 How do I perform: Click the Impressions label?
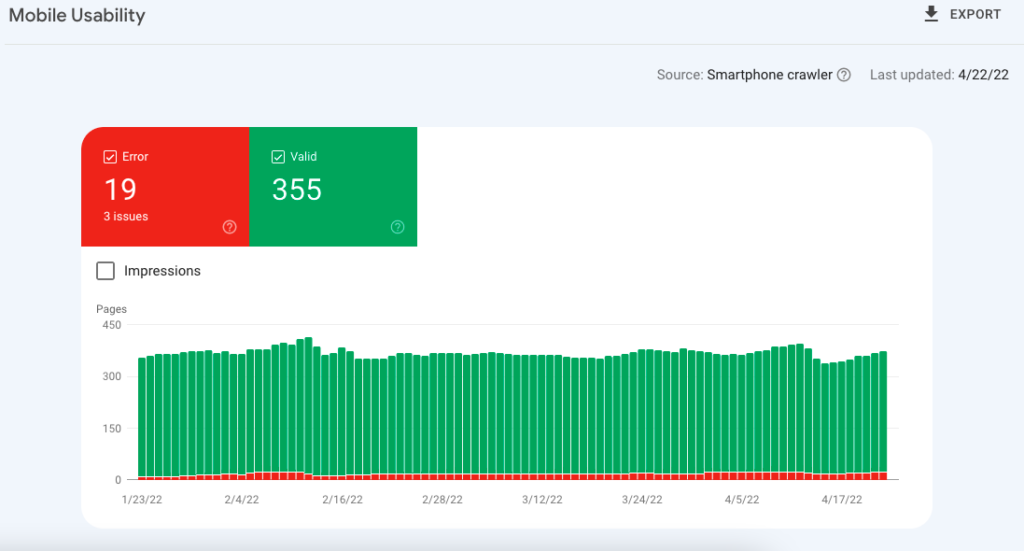(x=162, y=271)
